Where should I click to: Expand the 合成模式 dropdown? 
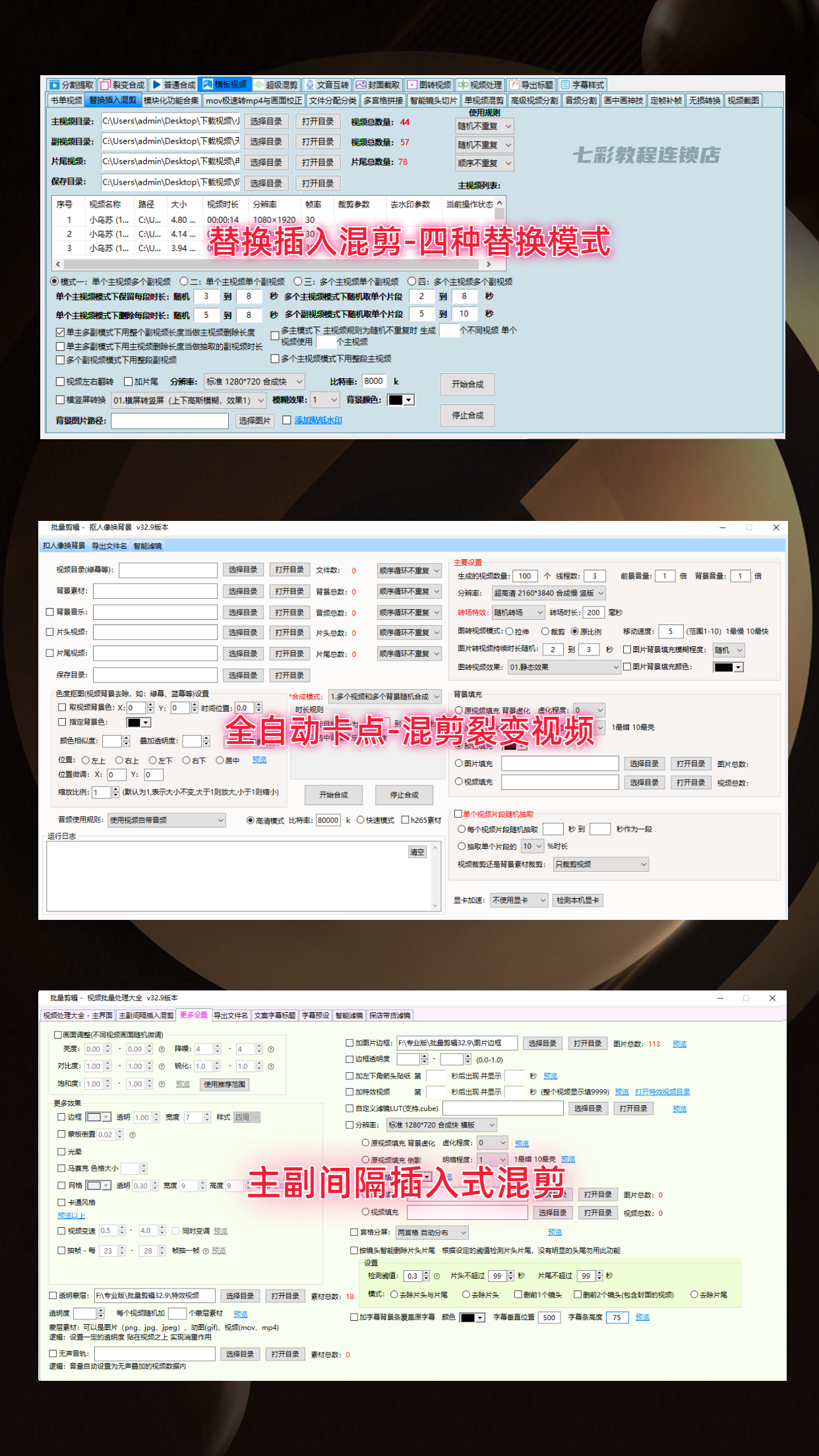pos(385,696)
